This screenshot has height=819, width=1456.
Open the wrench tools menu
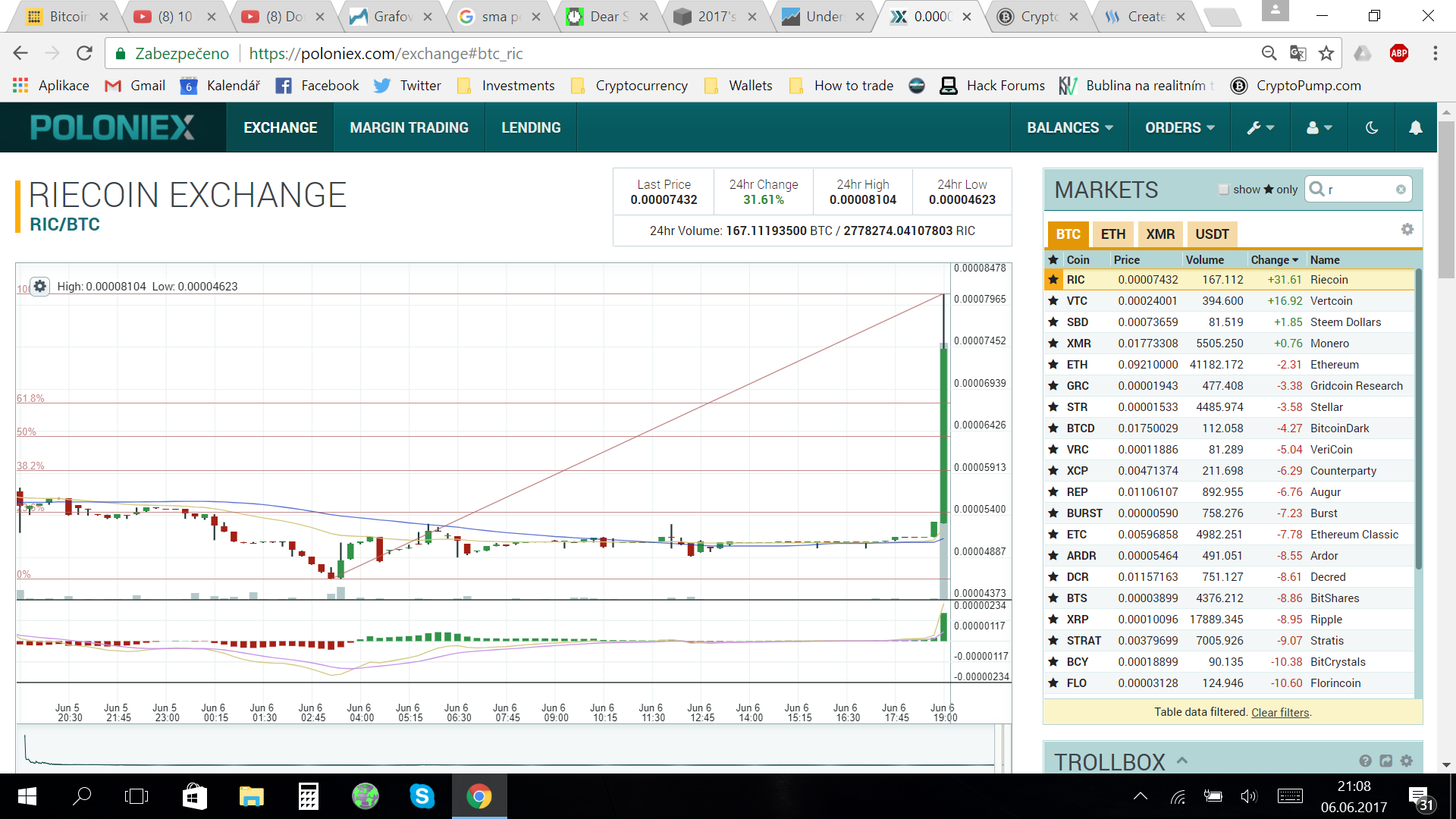1260,128
